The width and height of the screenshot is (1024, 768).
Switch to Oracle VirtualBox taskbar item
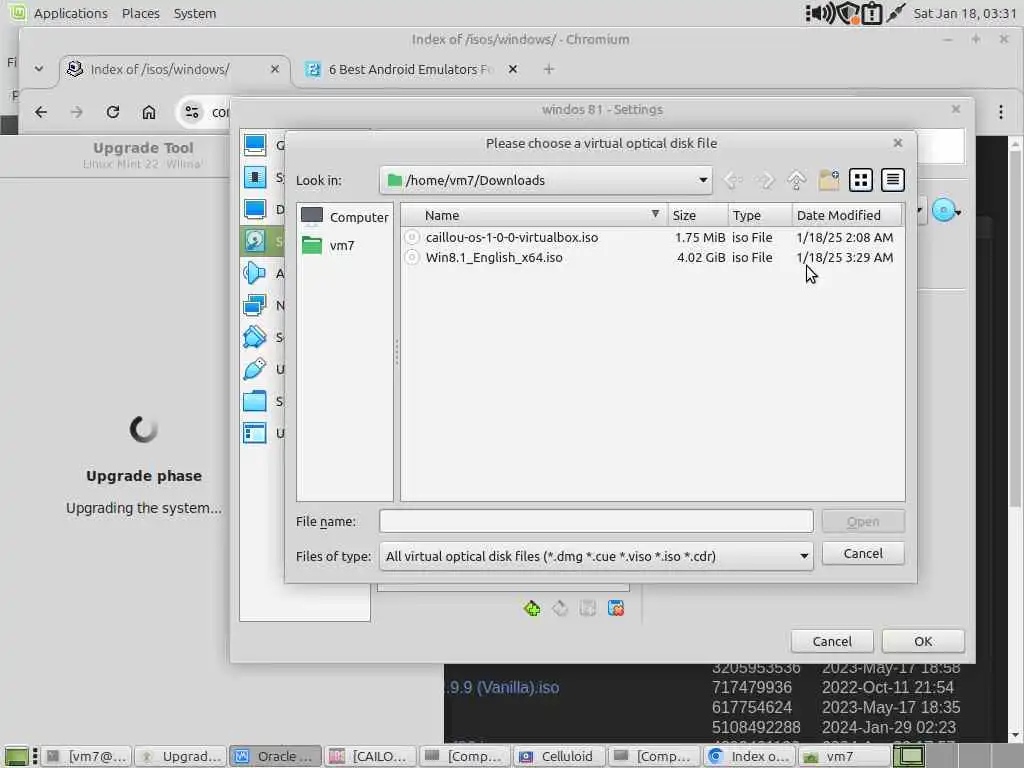pyautogui.click(x=277, y=756)
